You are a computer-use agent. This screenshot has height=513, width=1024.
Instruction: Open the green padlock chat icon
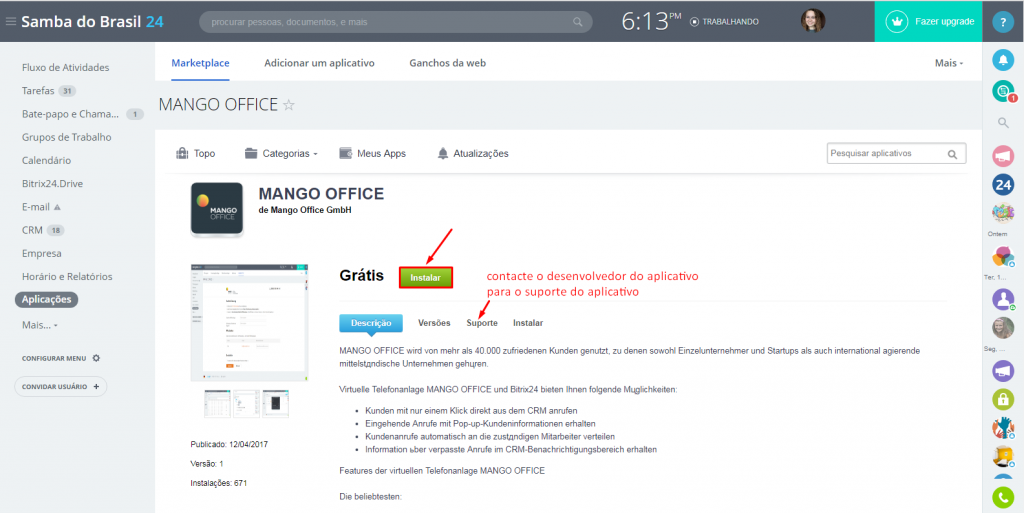tap(1003, 398)
